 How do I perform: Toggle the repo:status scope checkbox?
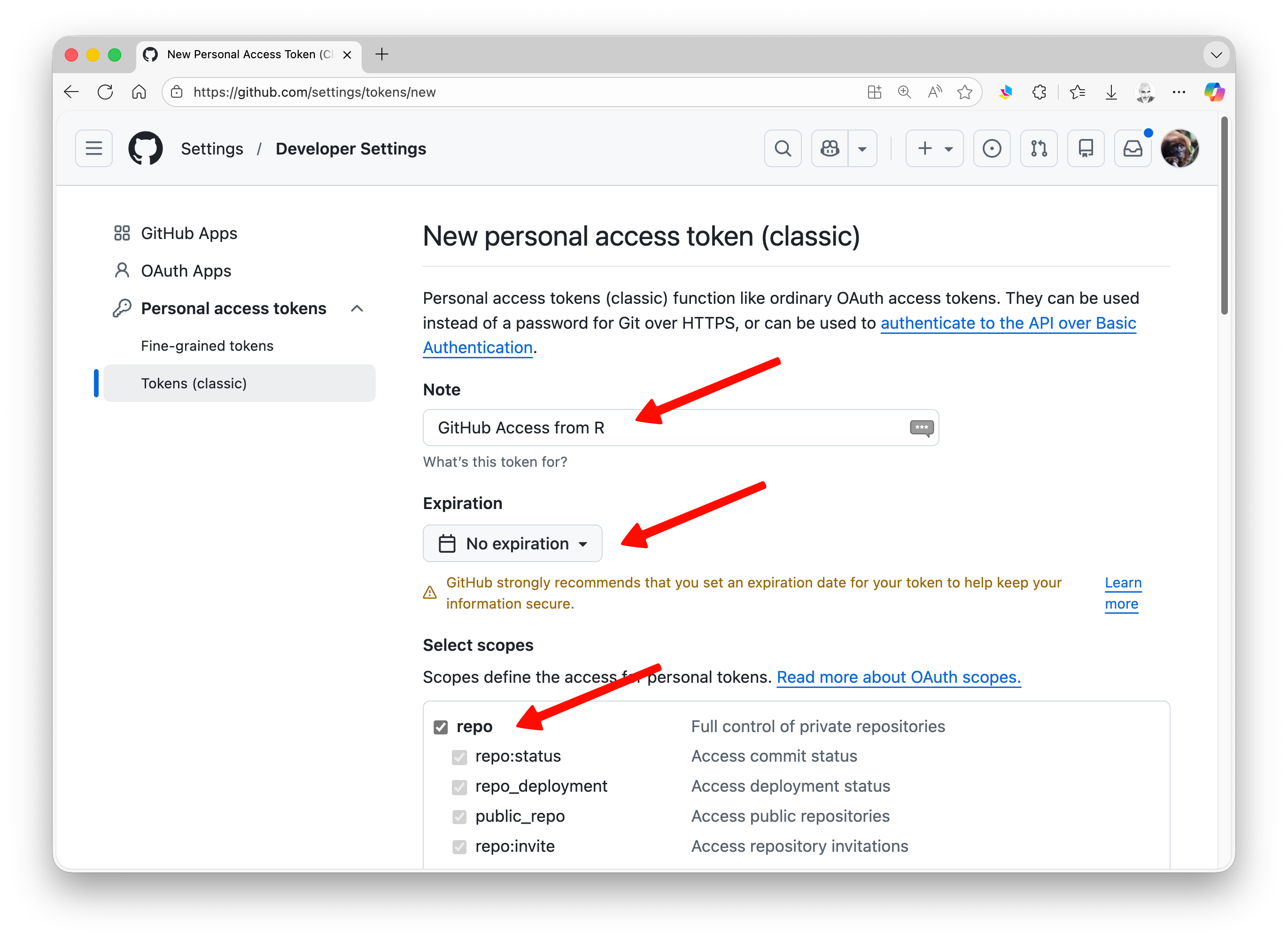[x=459, y=757]
